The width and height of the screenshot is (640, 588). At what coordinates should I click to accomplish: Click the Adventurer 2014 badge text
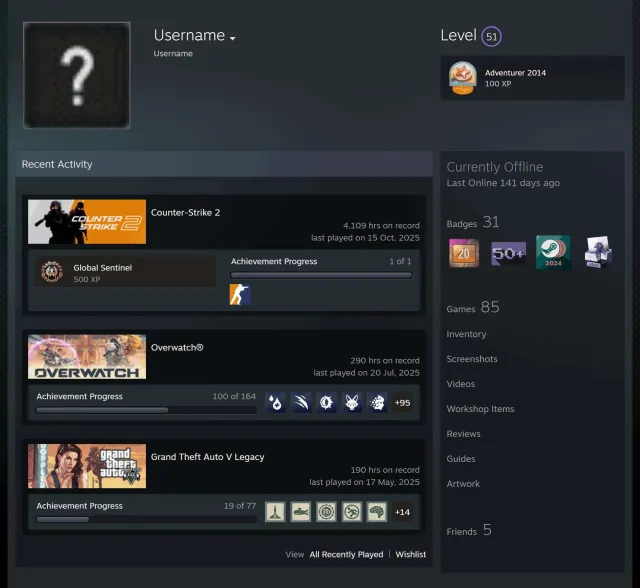coord(515,73)
